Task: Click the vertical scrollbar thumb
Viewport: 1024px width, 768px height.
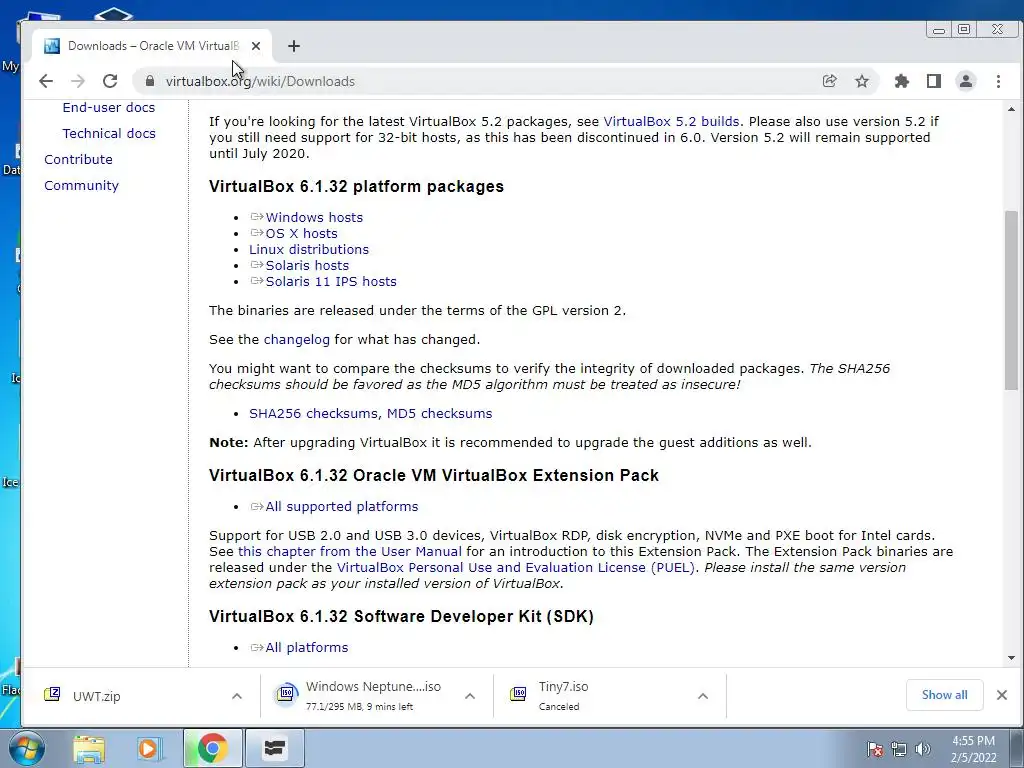Action: (1012, 300)
